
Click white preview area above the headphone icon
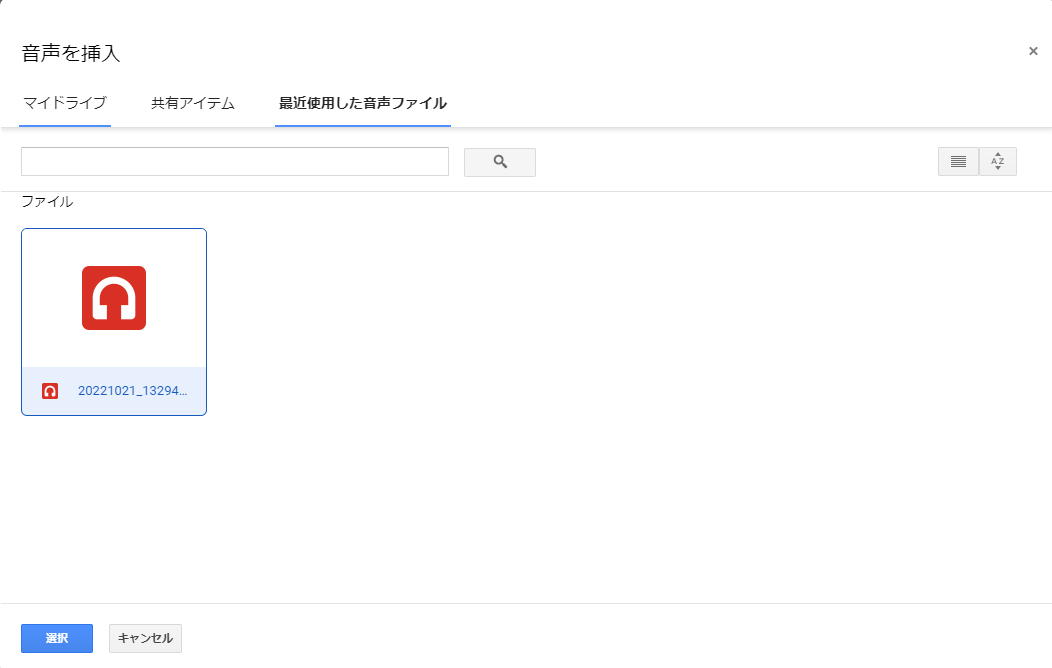(x=114, y=245)
